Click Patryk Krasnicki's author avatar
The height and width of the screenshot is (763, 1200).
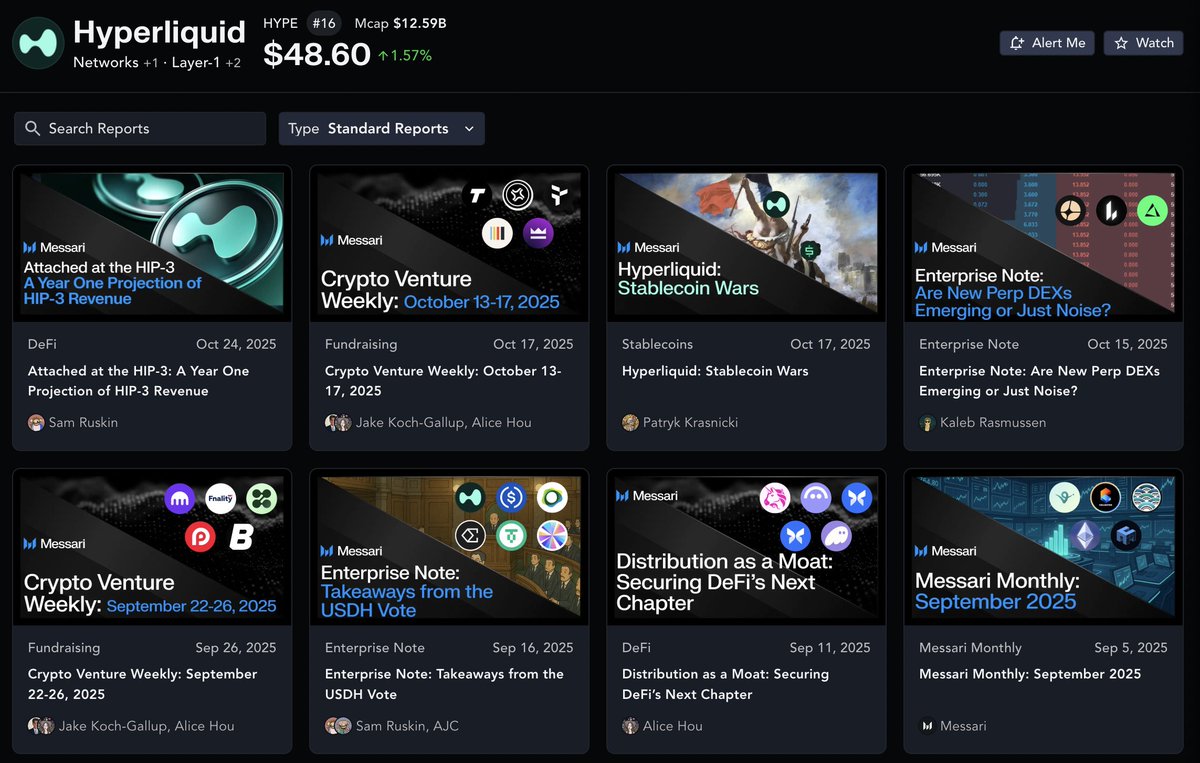click(630, 423)
